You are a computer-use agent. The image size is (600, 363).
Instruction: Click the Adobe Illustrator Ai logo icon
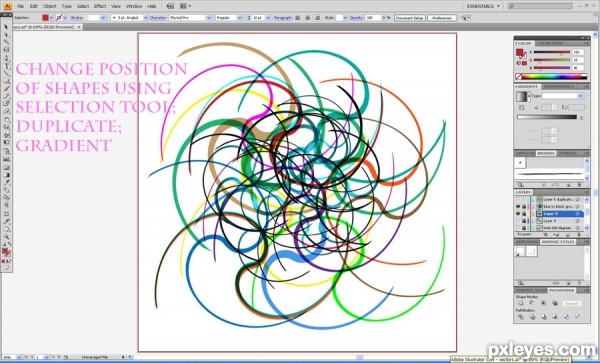coord(8,6)
